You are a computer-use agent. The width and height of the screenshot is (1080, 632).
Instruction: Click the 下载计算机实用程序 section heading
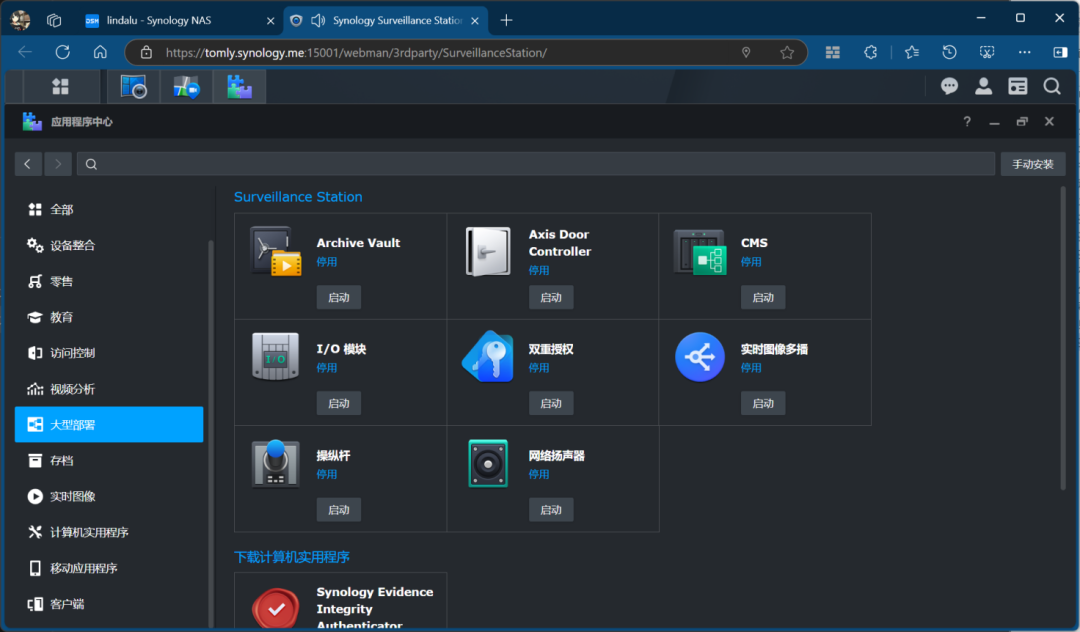pos(292,557)
